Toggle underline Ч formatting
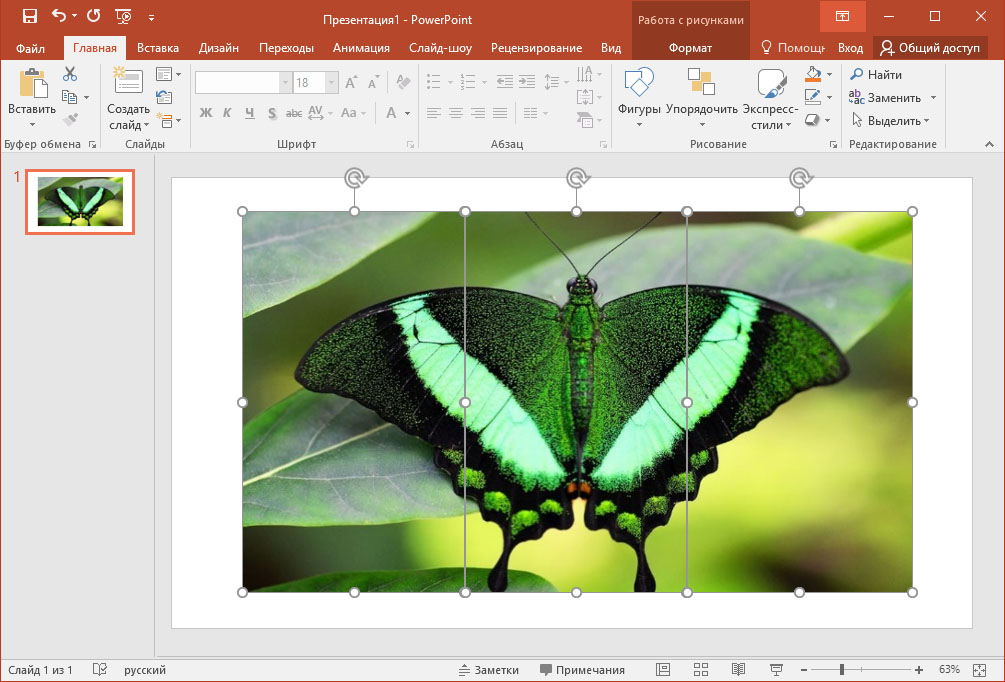This screenshot has height=682, width=1005. click(250, 113)
